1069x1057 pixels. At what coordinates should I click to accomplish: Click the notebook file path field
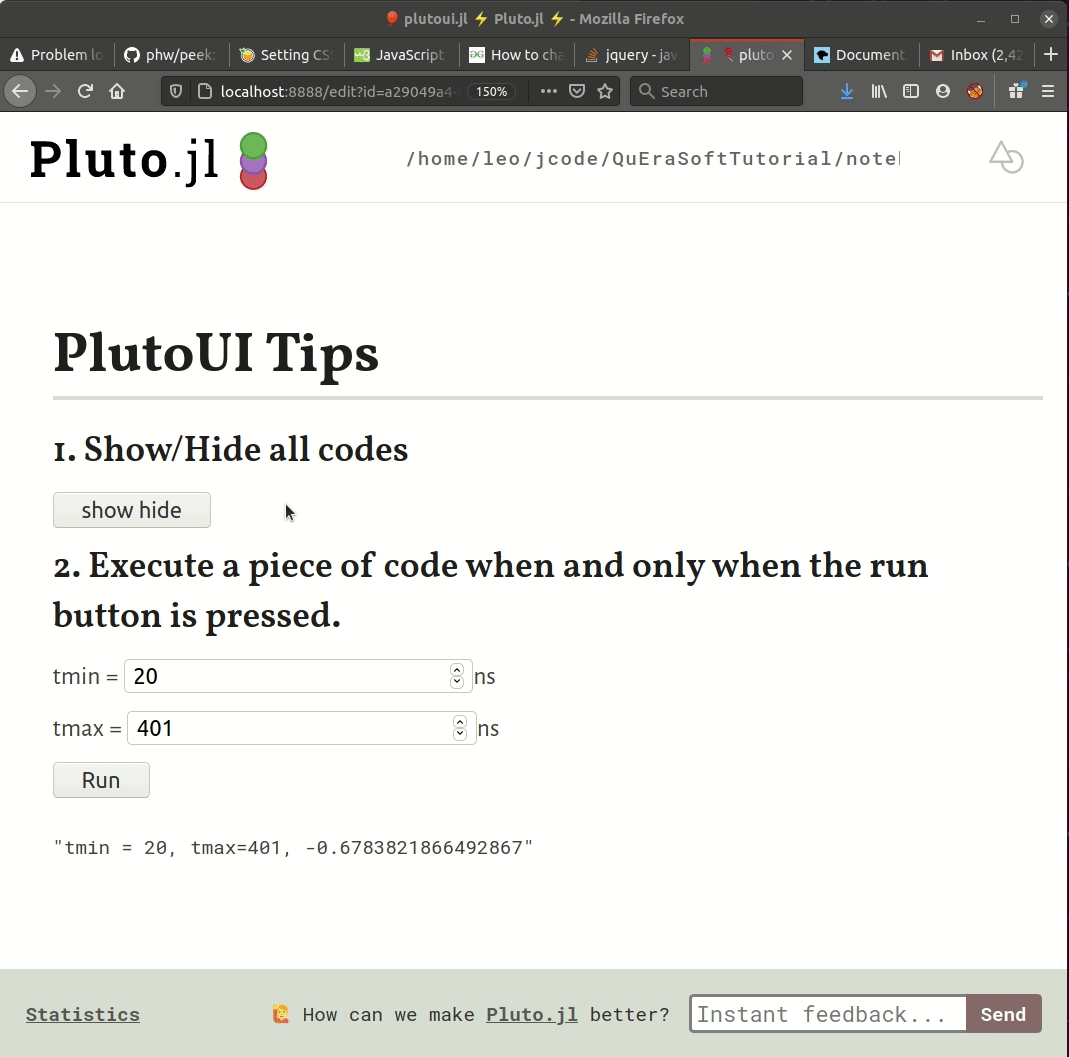pyautogui.click(x=653, y=159)
